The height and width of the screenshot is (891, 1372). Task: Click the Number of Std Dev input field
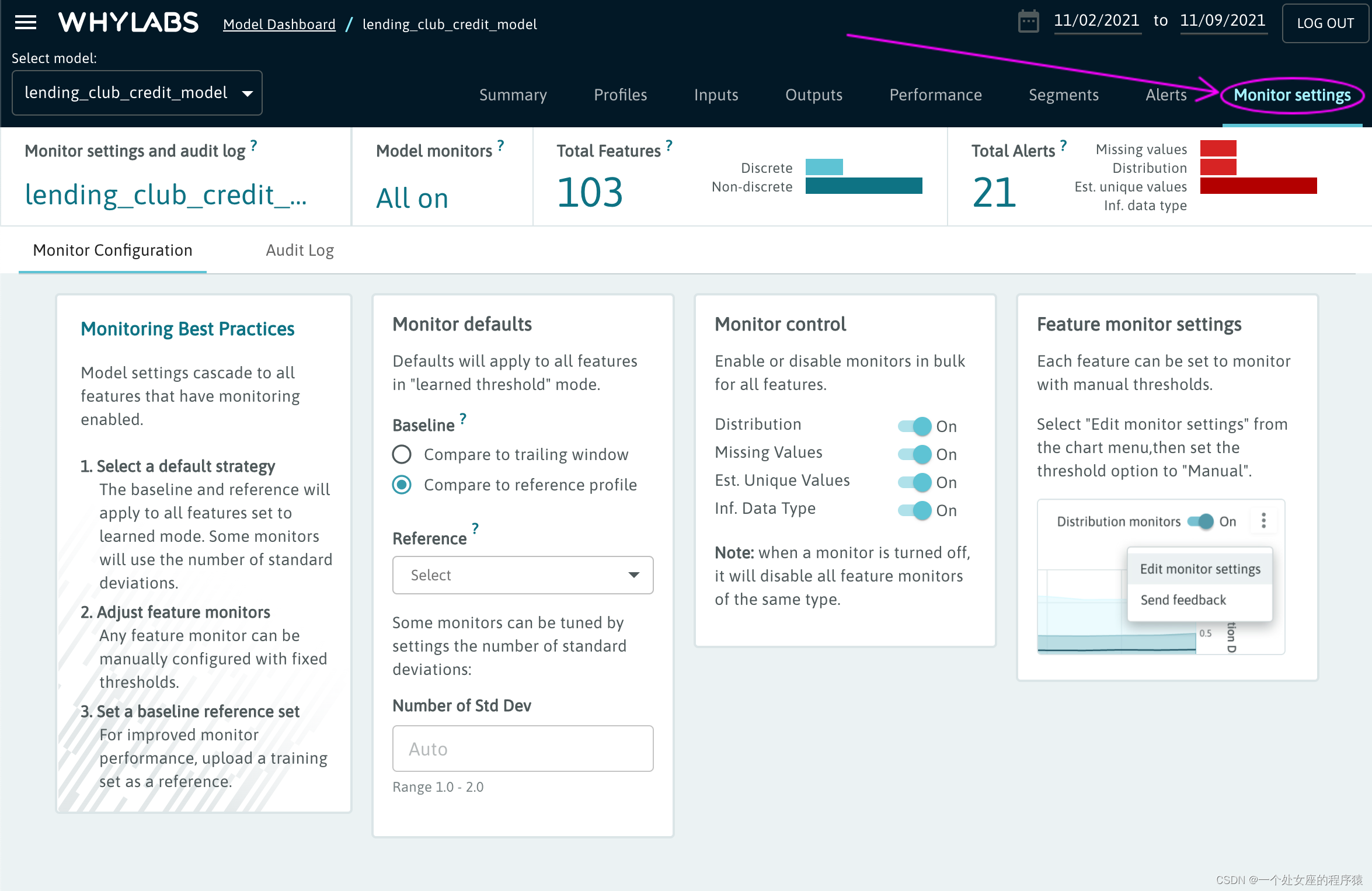523,749
